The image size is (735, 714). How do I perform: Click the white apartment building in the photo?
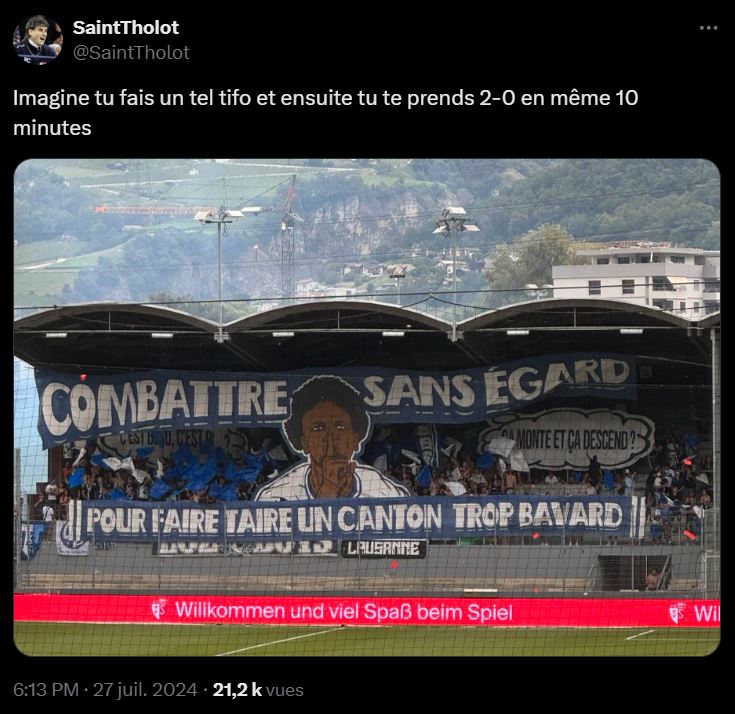pos(636,278)
